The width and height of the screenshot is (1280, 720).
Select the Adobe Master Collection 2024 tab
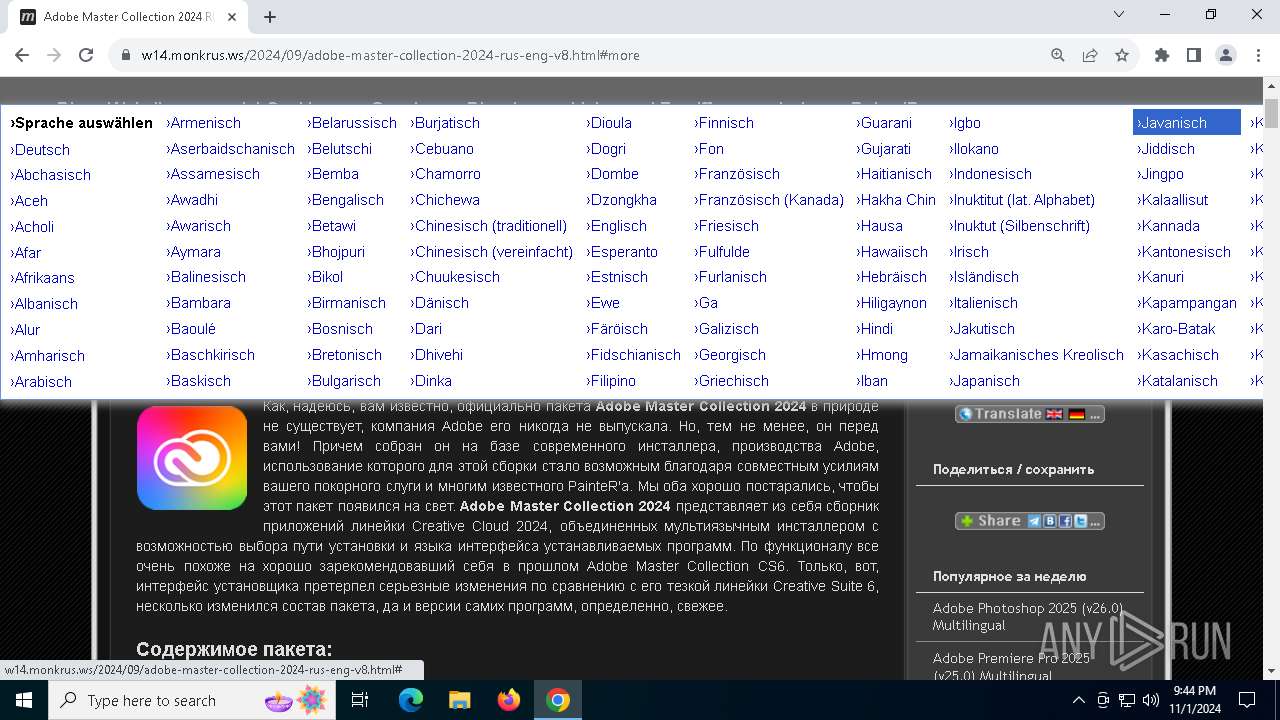pyautogui.click(x=127, y=17)
